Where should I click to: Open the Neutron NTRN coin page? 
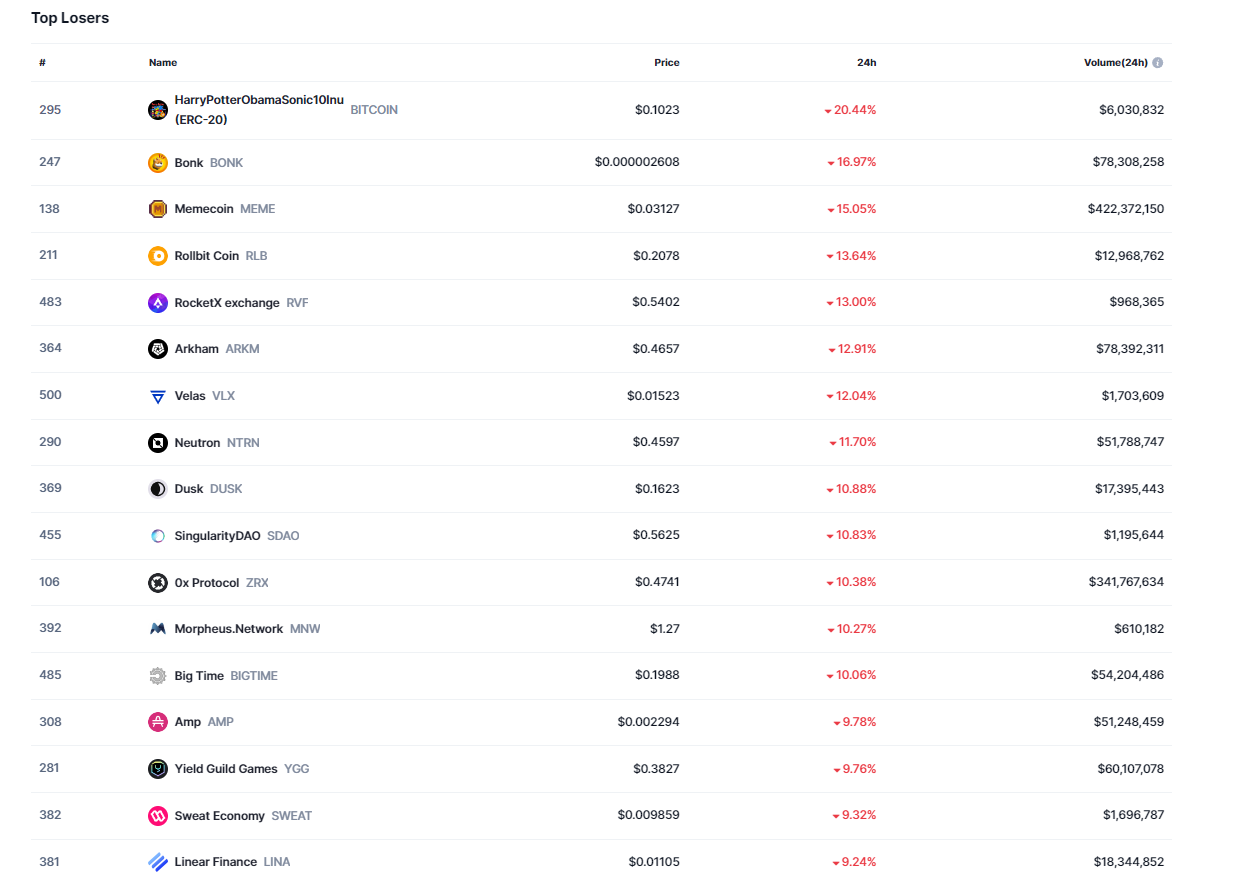tap(197, 443)
